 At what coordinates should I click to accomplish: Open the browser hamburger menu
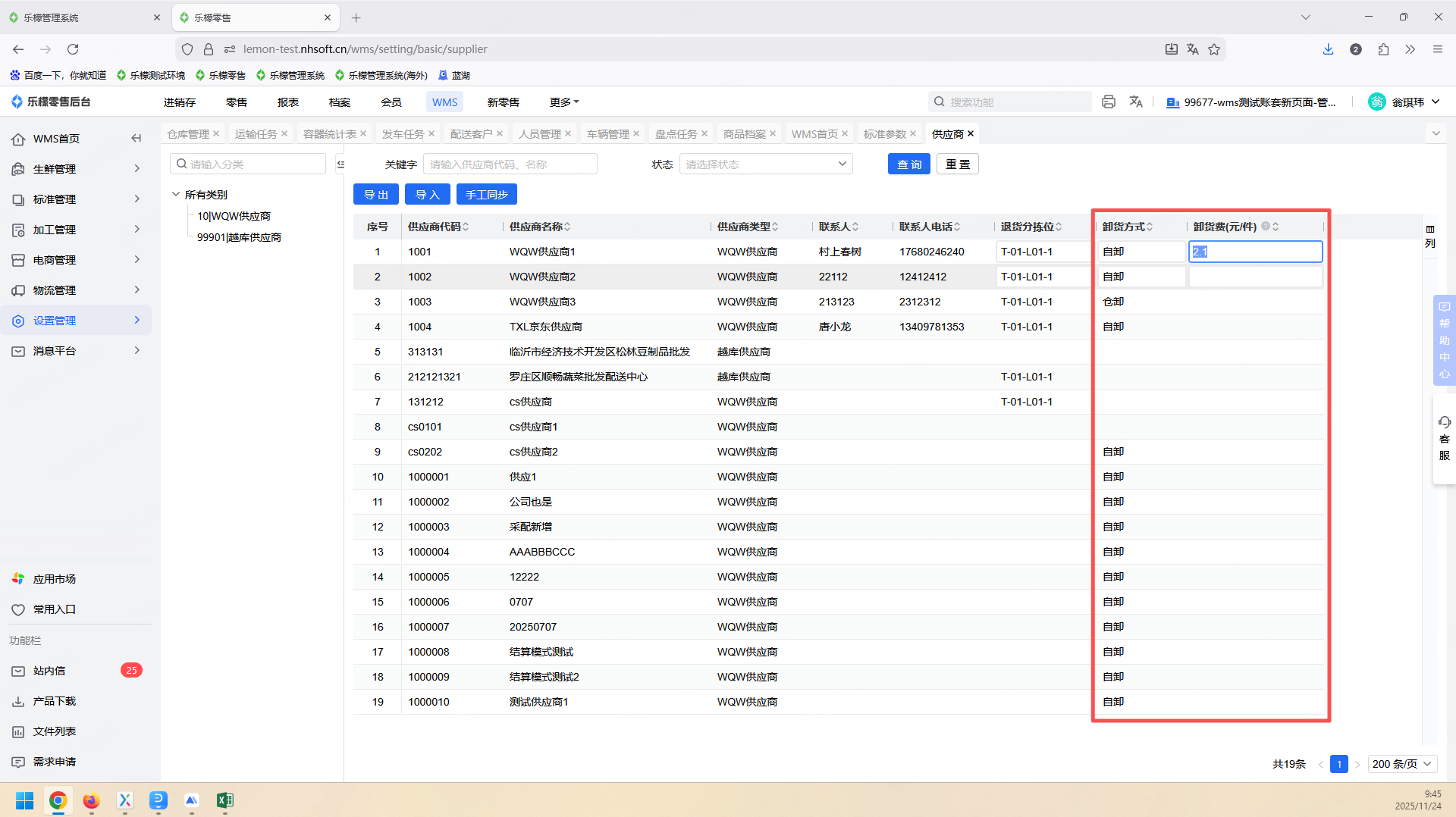1438,49
